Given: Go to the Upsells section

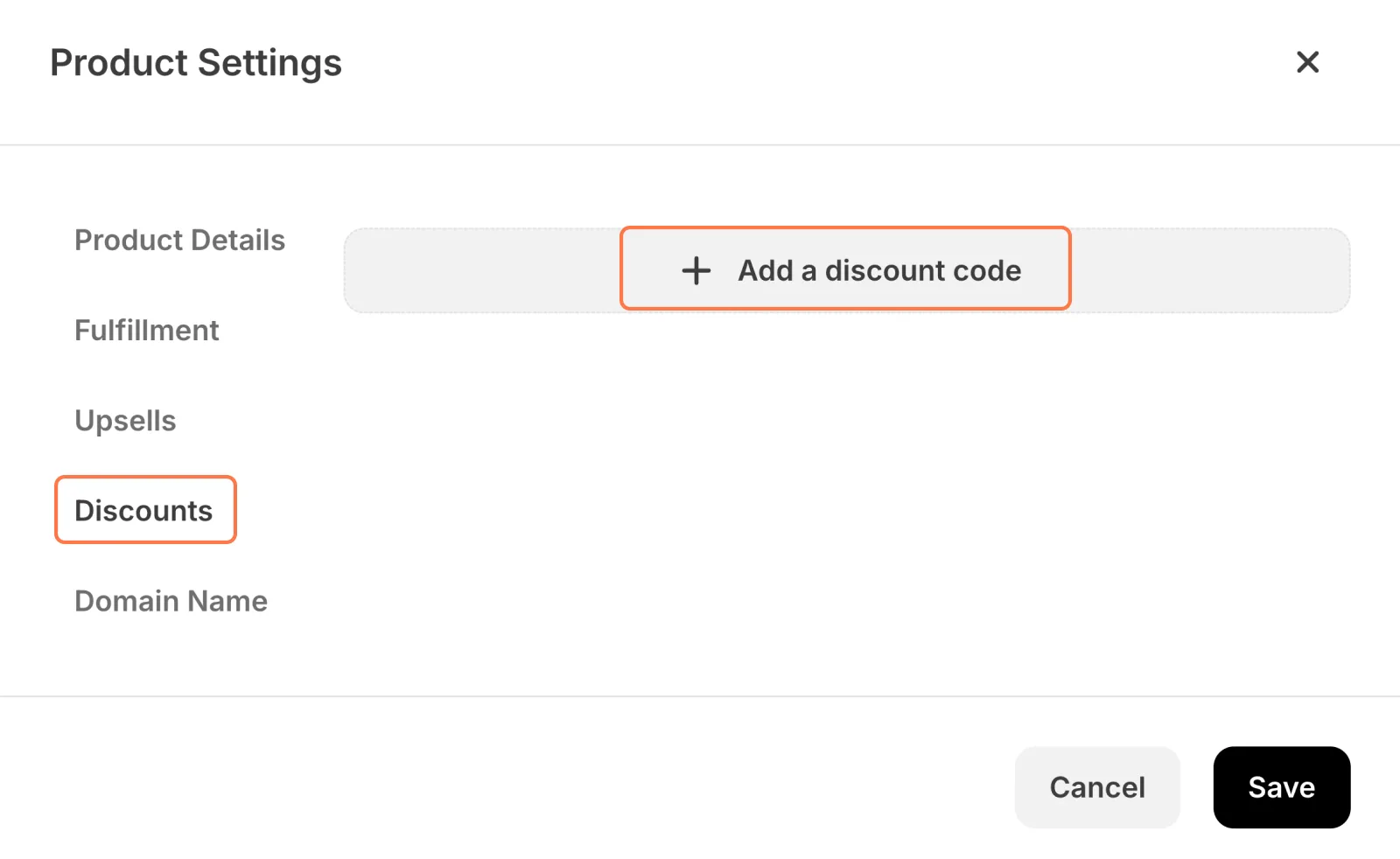Looking at the screenshot, I should (x=125, y=421).
